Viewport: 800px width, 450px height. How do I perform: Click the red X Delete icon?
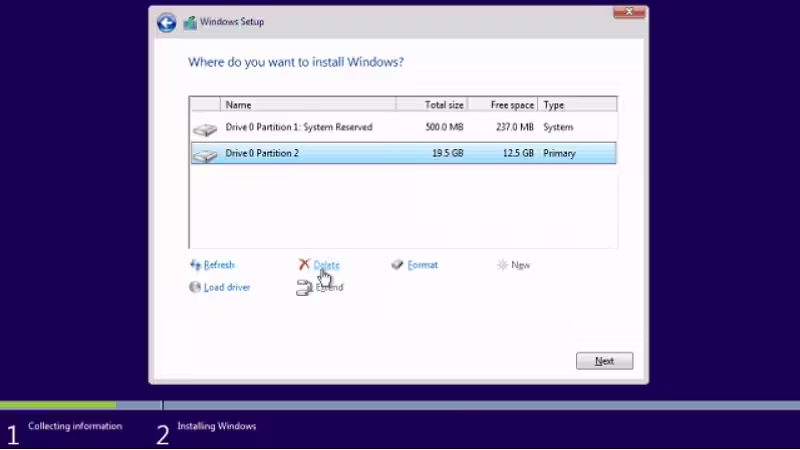coord(304,264)
